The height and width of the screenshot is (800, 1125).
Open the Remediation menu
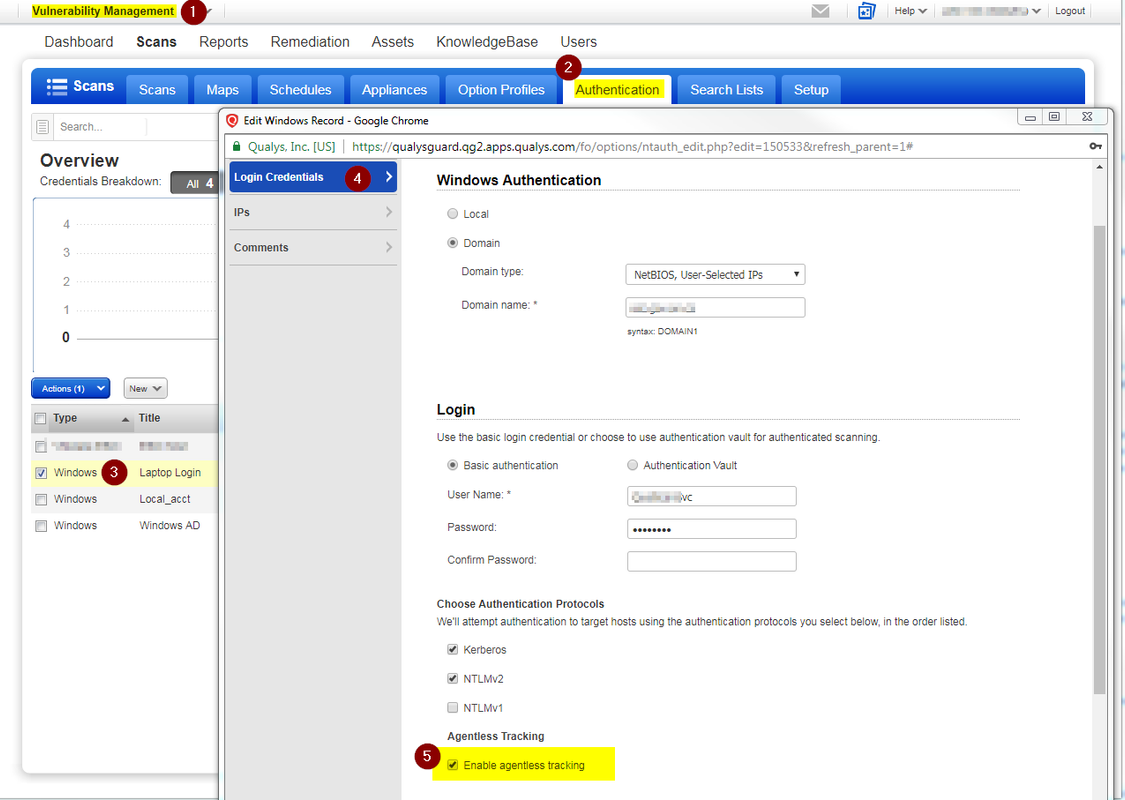(310, 42)
